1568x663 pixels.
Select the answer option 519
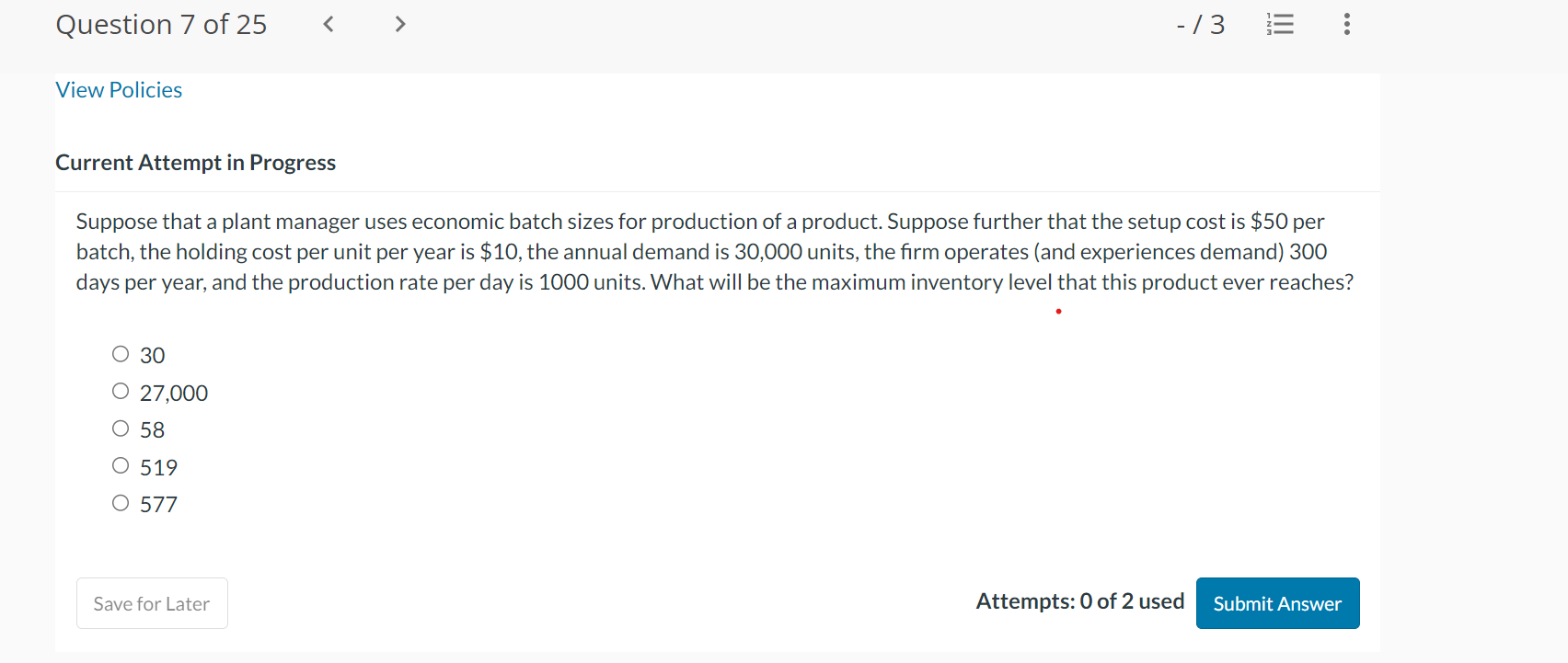(x=121, y=464)
